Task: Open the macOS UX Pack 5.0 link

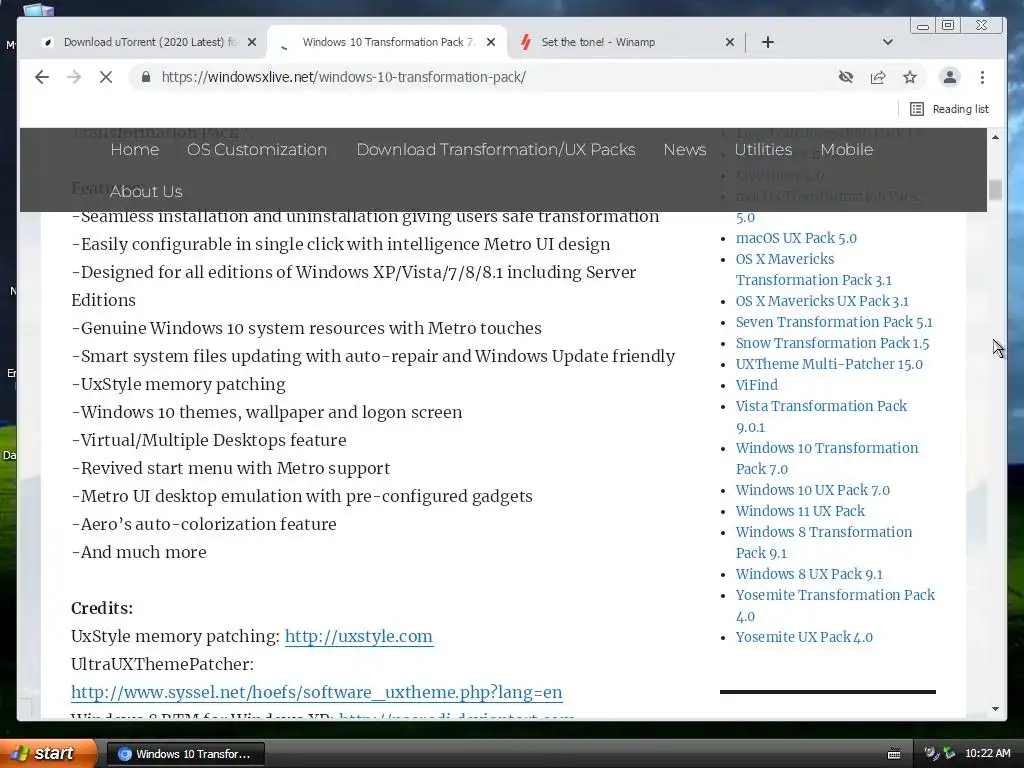Action: tap(796, 238)
